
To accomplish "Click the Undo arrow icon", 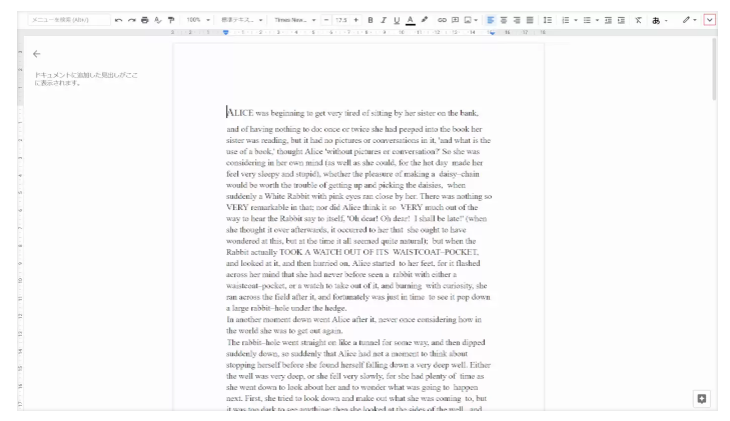I will click(119, 19).
